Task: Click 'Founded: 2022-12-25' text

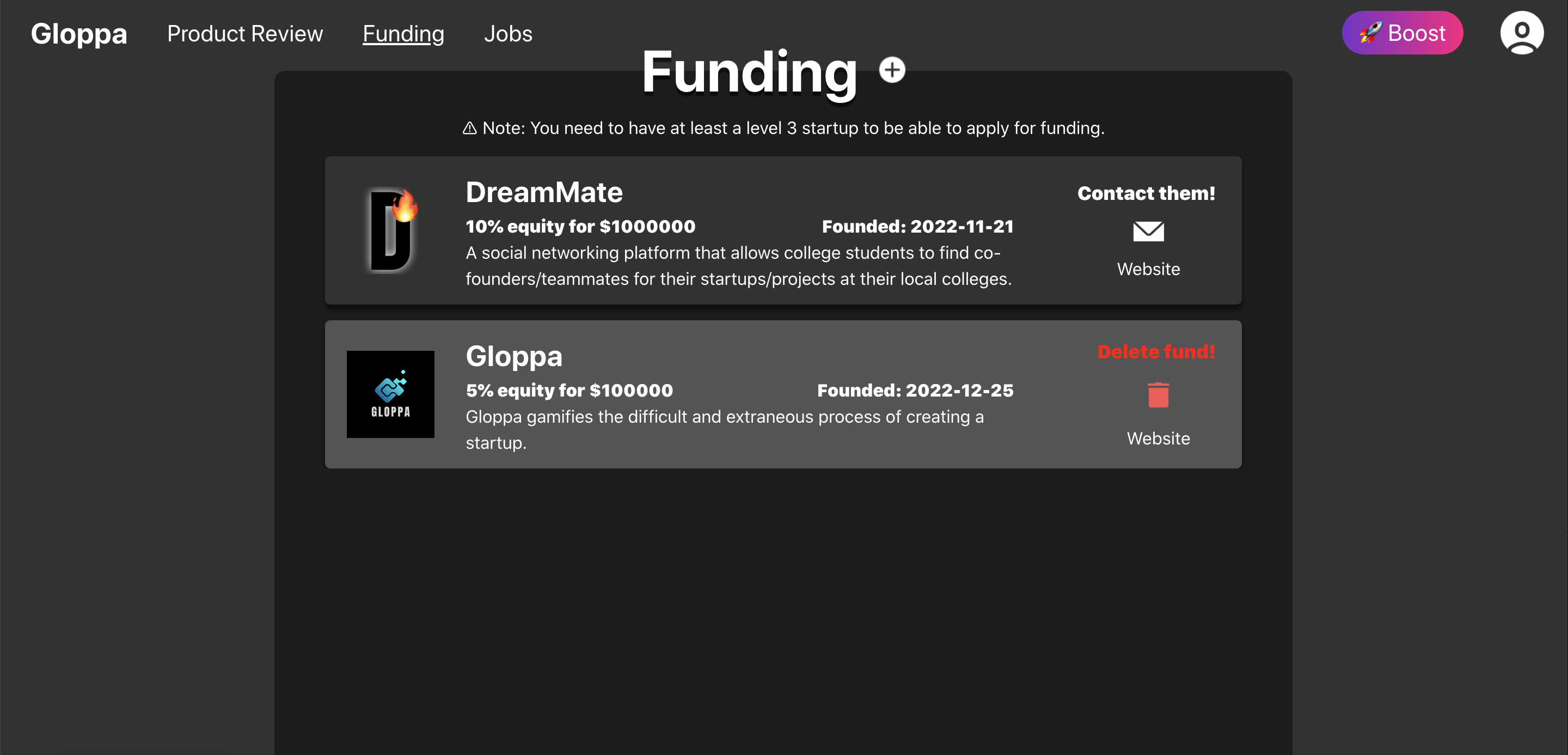Action: (x=915, y=390)
